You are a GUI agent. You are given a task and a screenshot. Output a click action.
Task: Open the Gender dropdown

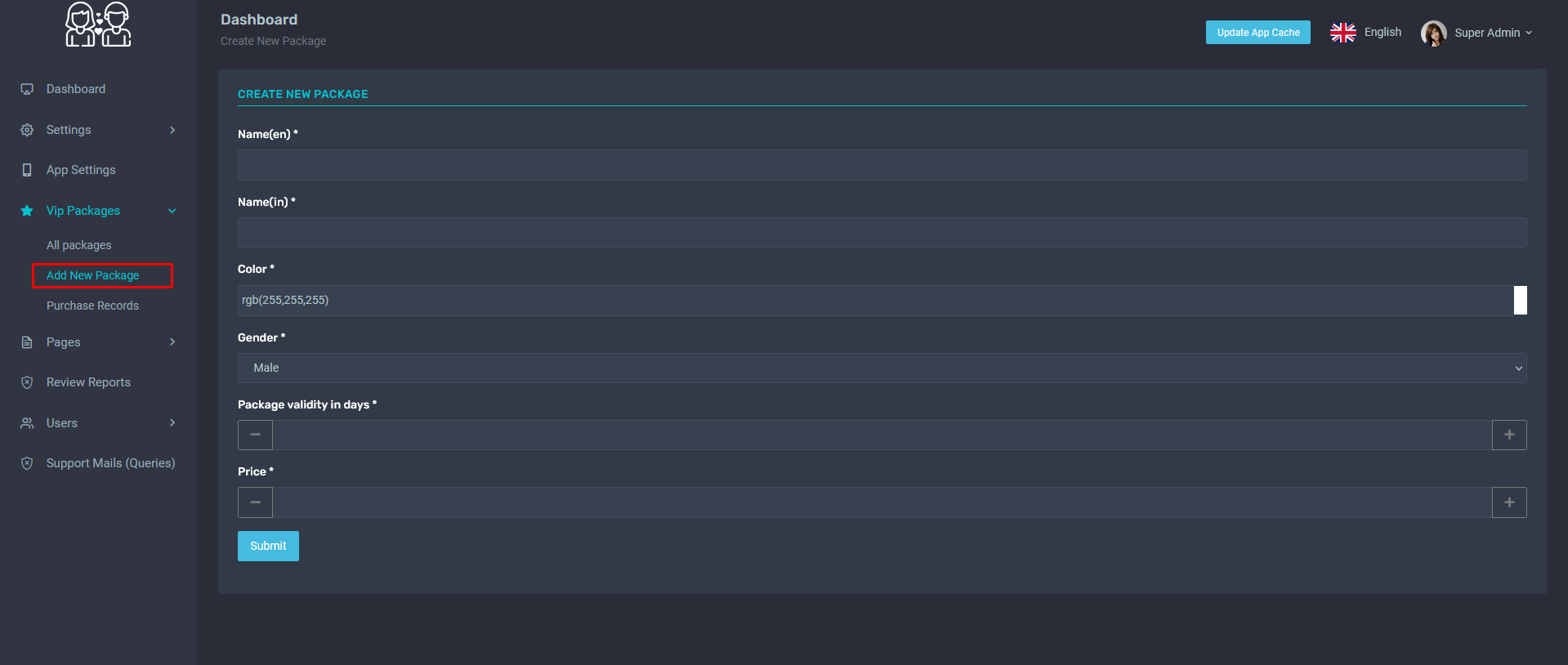click(x=882, y=368)
